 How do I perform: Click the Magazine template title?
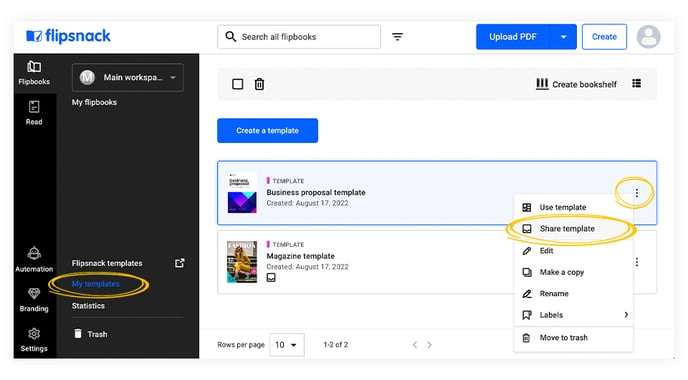tap(301, 256)
